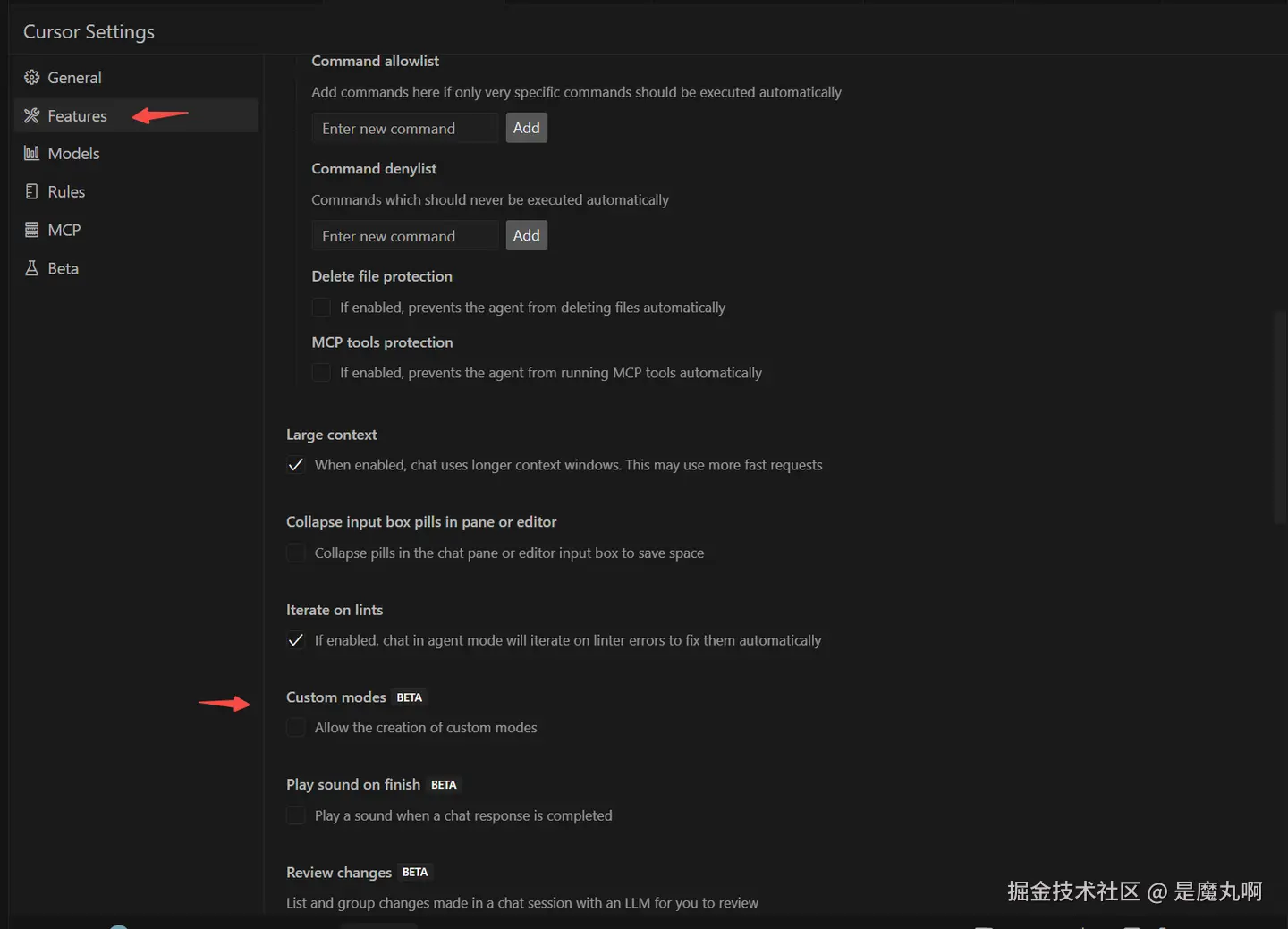Click BETA badge next to Play sound
Image resolution: width=1288 pixels, height=929 pixels.
(x=444, y=785)
